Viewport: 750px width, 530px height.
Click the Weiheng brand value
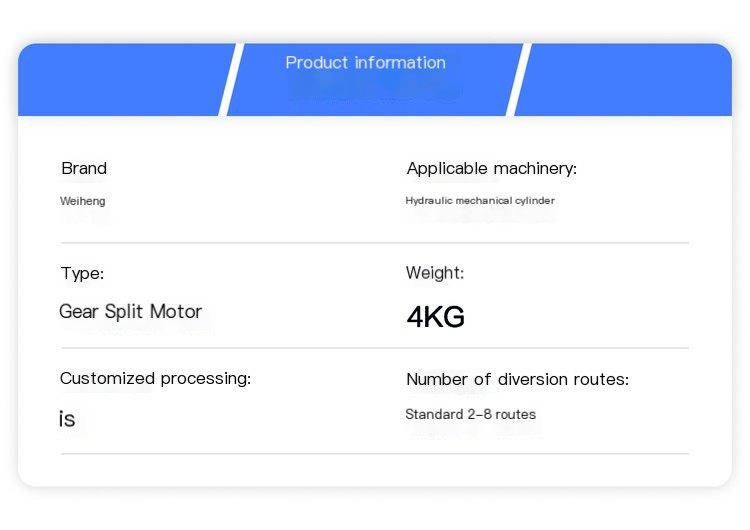83,201
